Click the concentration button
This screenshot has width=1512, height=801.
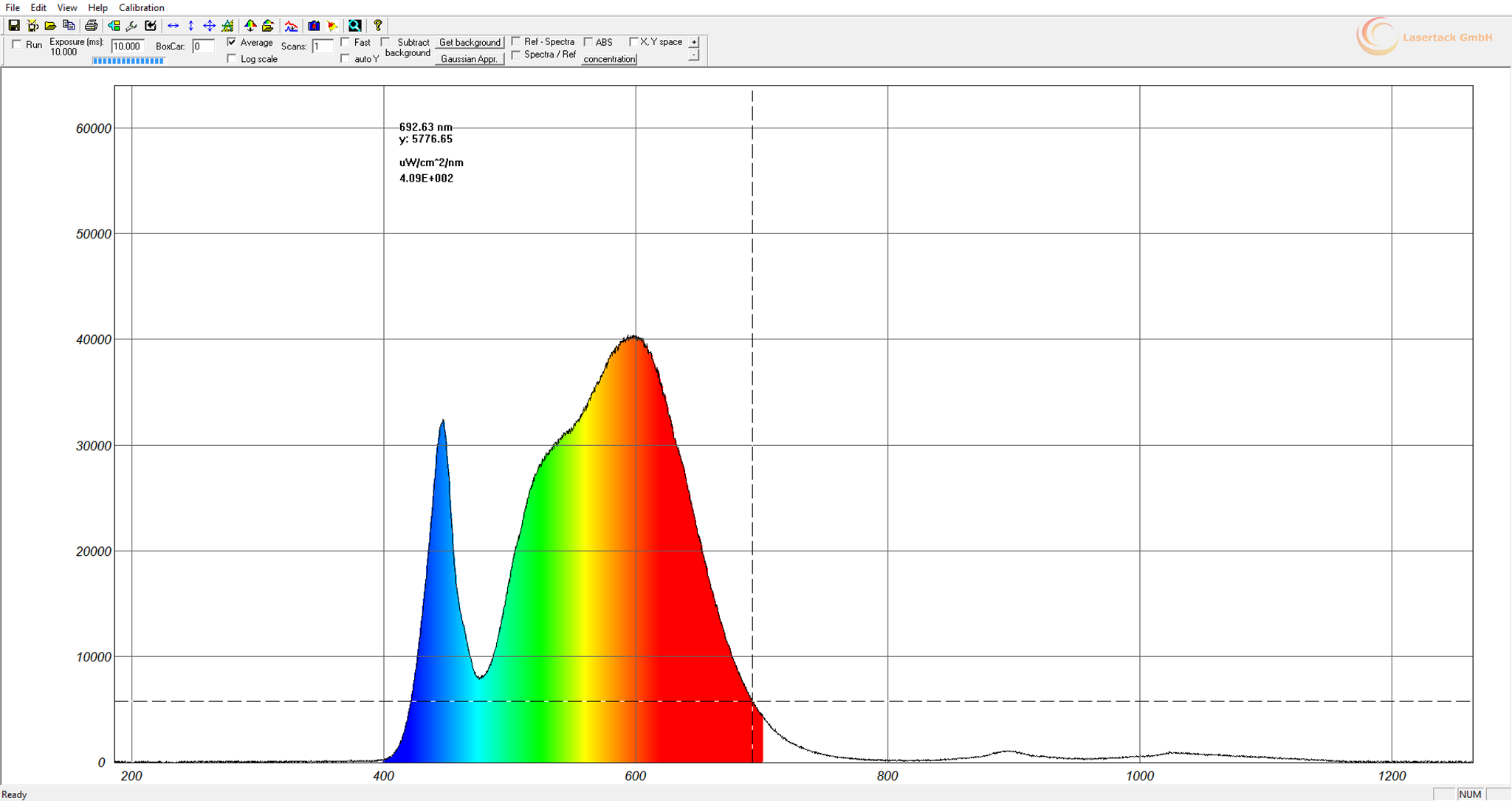point(609,59)
